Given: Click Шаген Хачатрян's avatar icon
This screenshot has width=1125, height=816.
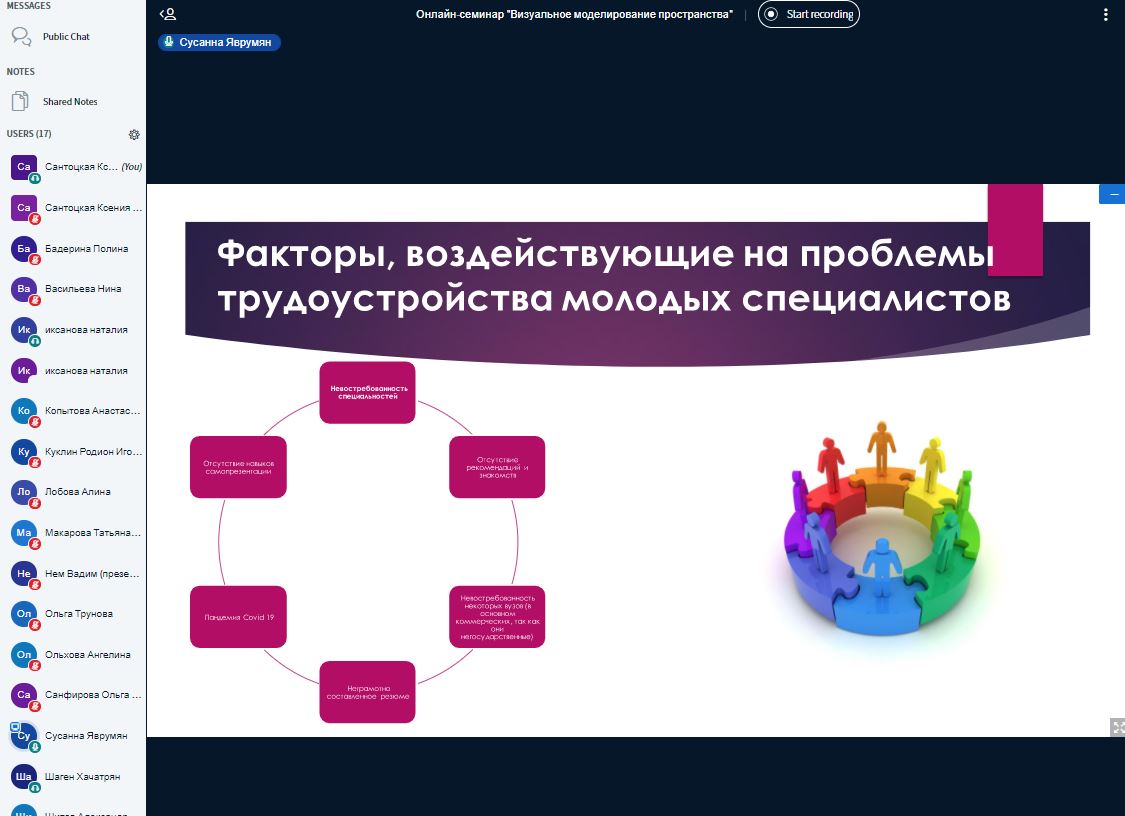Looking at the screenshot, I should point(24,777).
